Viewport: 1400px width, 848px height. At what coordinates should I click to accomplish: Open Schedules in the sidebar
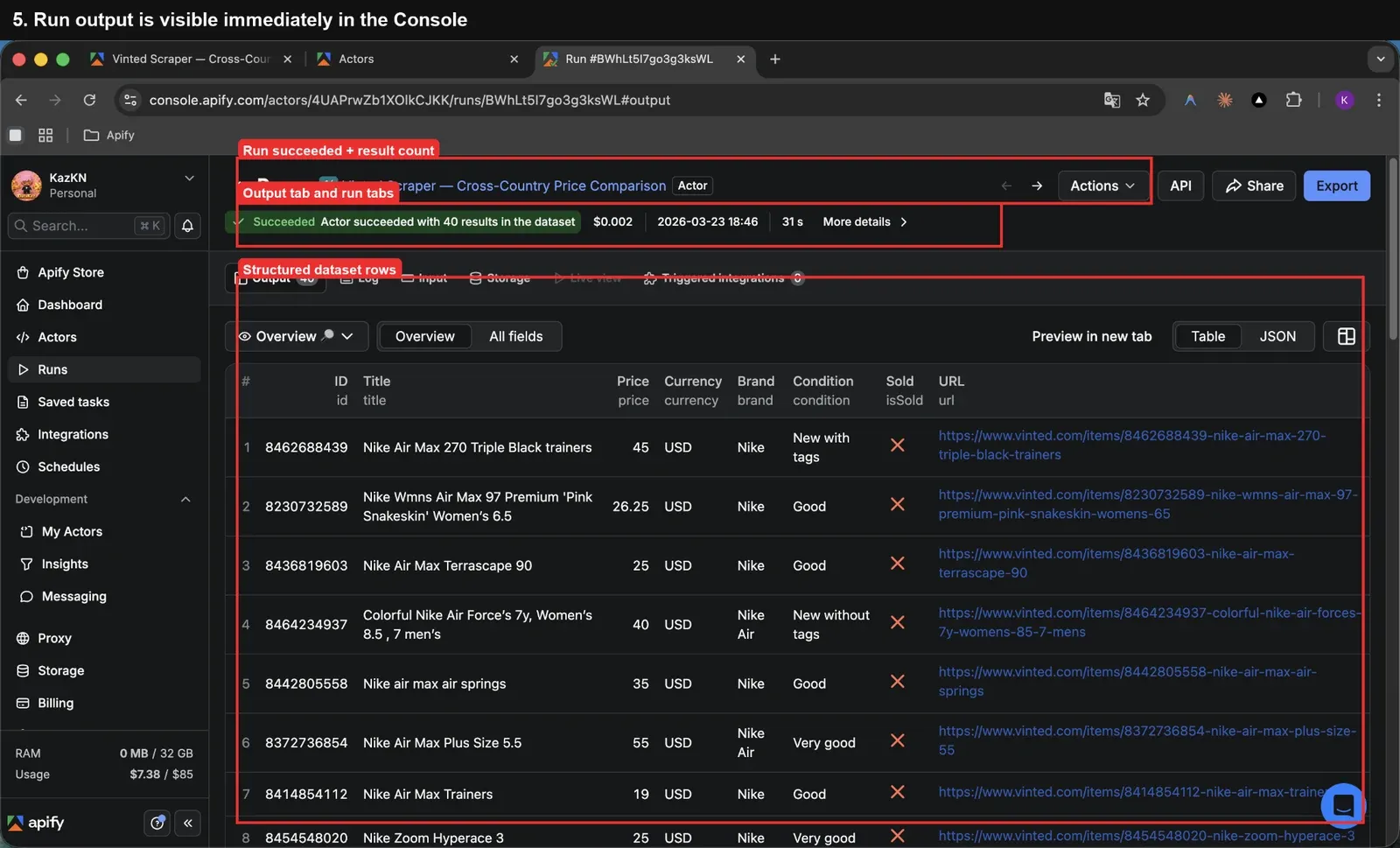coord(104,466)
